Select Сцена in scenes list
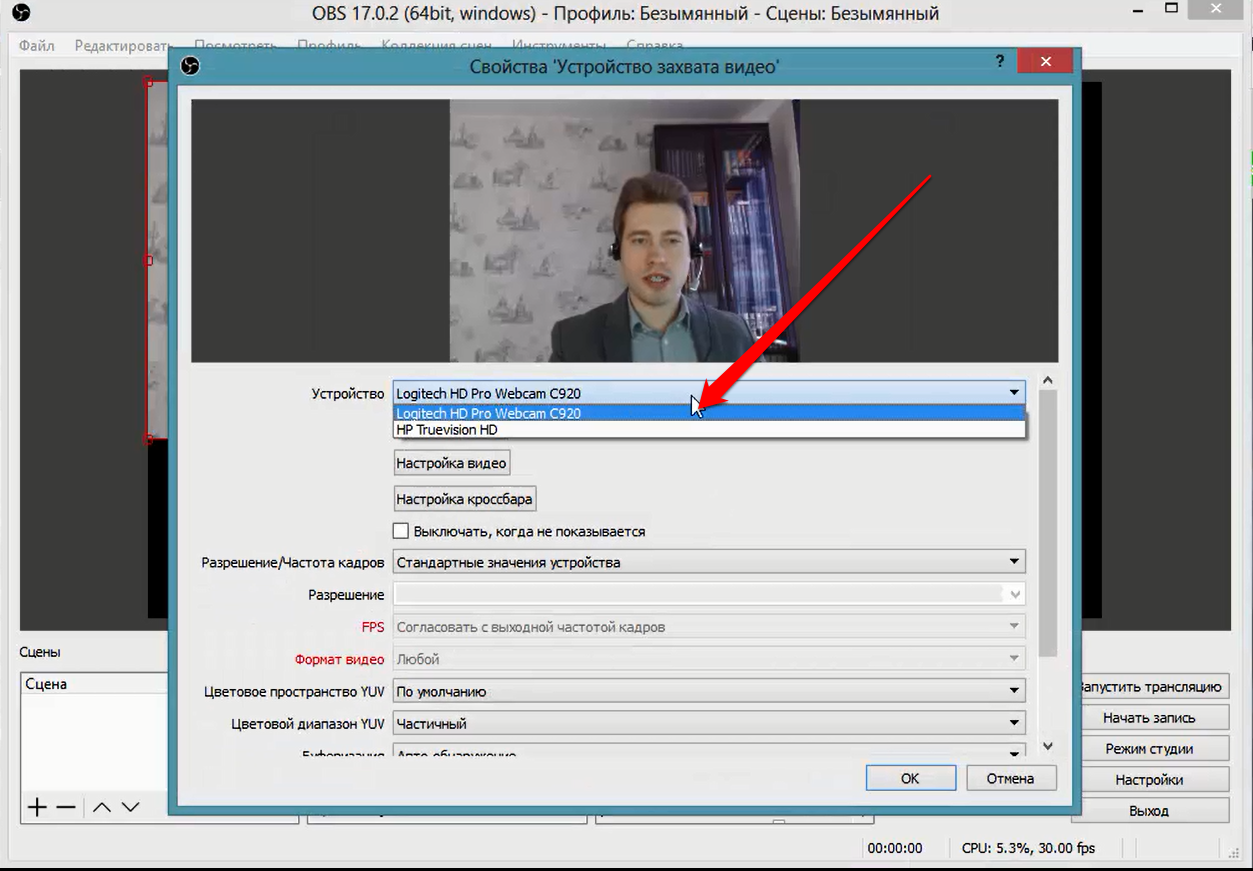 [x=47, y=684]
